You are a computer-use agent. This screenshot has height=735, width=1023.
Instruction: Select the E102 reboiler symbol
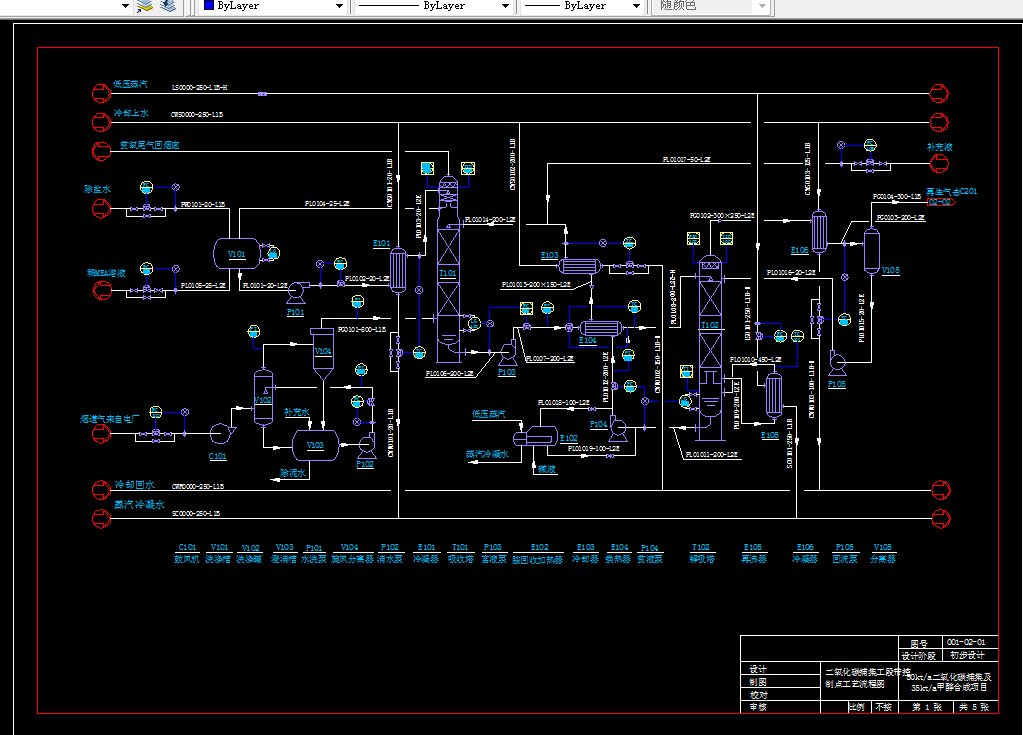click(536, 436)
